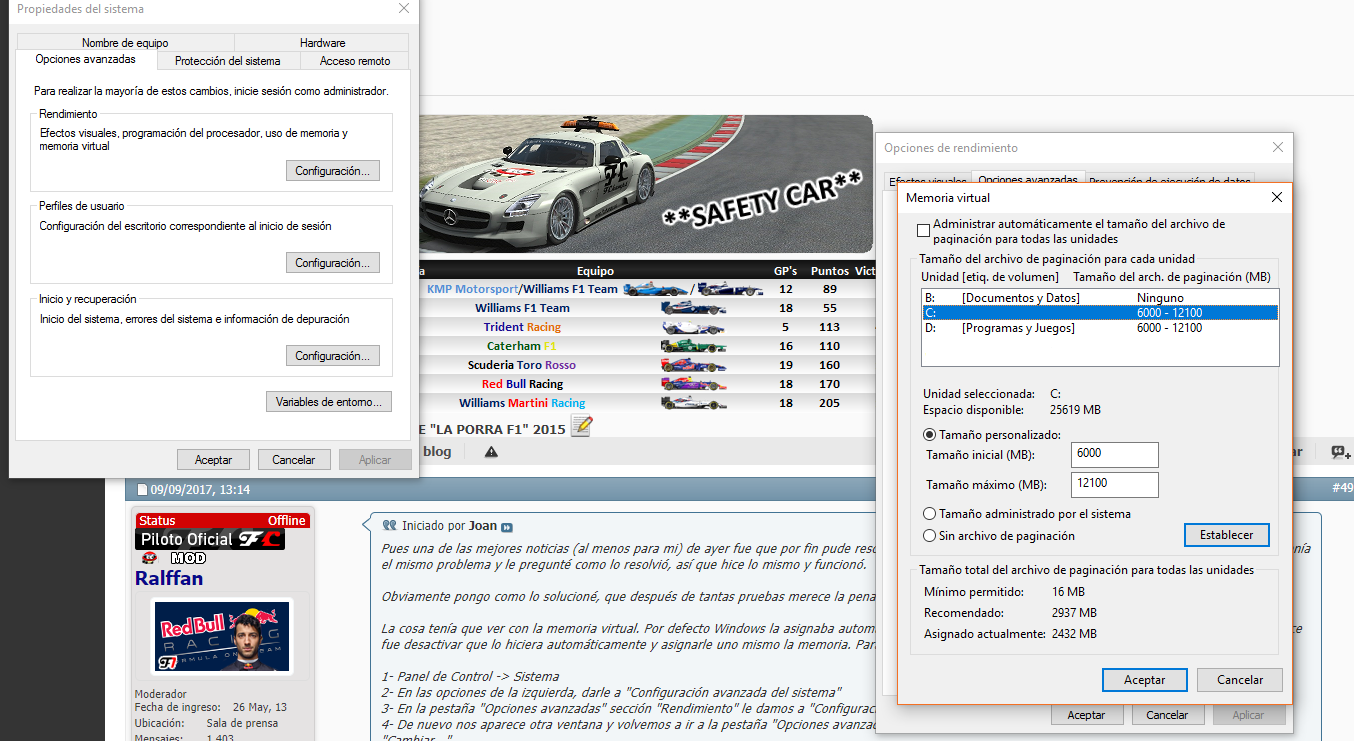
Task: Click the reply bubble icon at the thread bar's right edge
Action: click(x=1340, y=452)
